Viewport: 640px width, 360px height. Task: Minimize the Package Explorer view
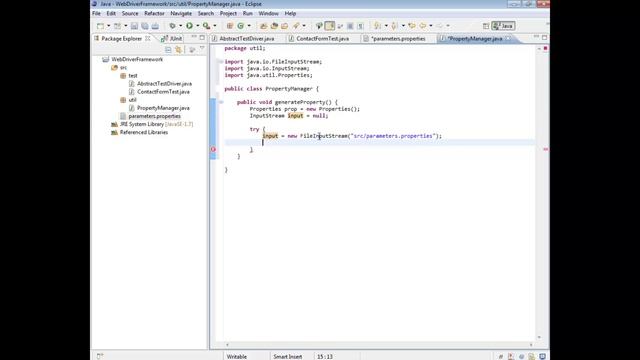pyautogui.click(x=194, y=37)
